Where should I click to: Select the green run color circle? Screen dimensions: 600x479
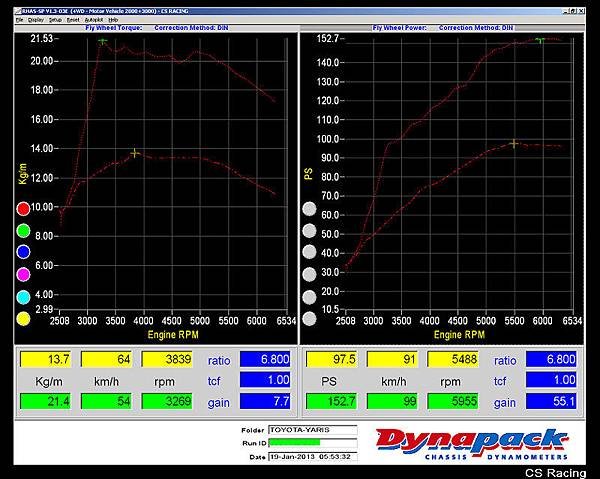pos(23,231)
